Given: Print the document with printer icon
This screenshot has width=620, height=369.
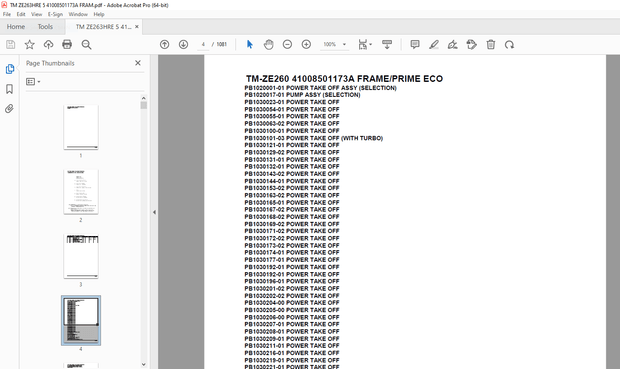Looking at the screenshot, I should coord(67,45).
